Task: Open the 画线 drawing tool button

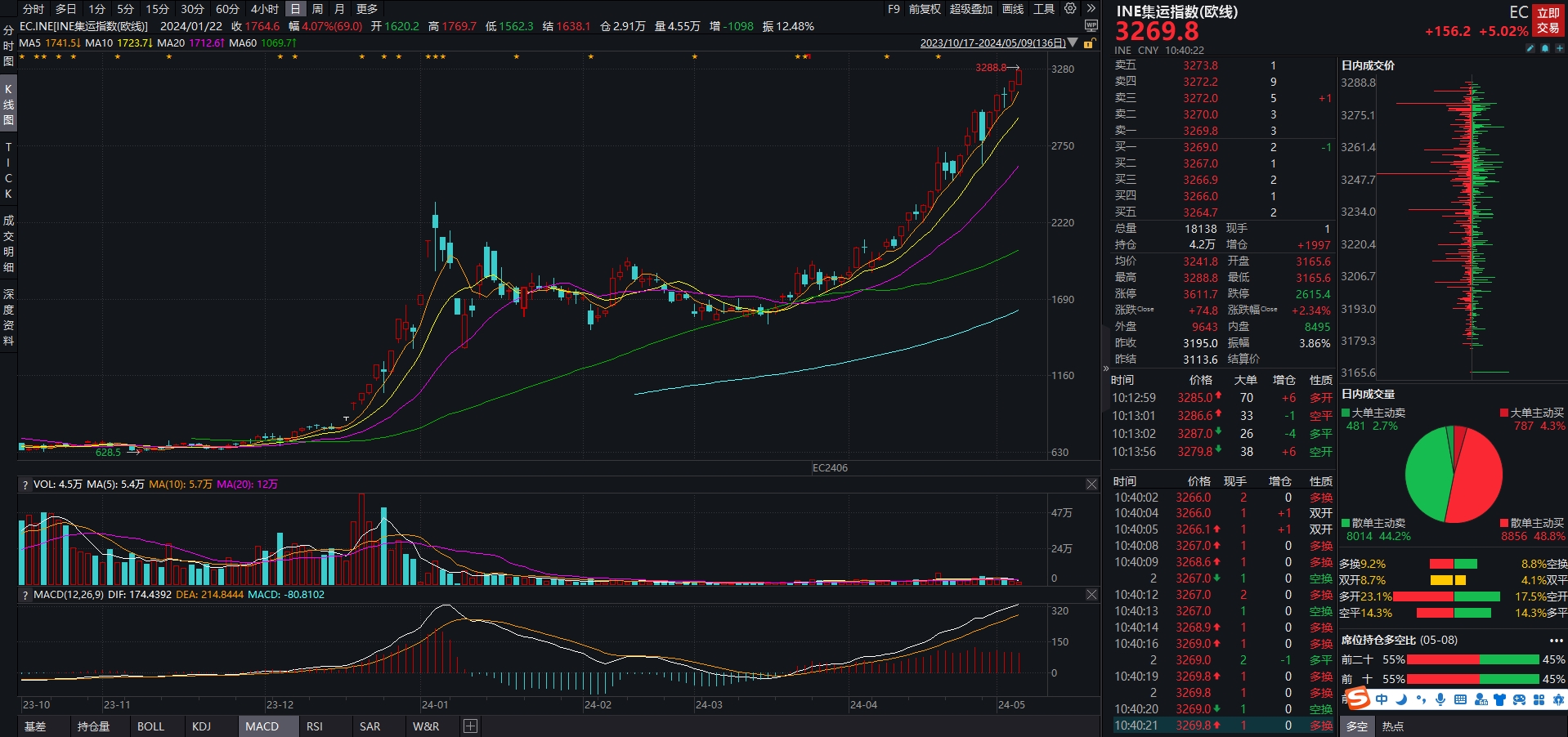Action: click(x=1013, y=9)
